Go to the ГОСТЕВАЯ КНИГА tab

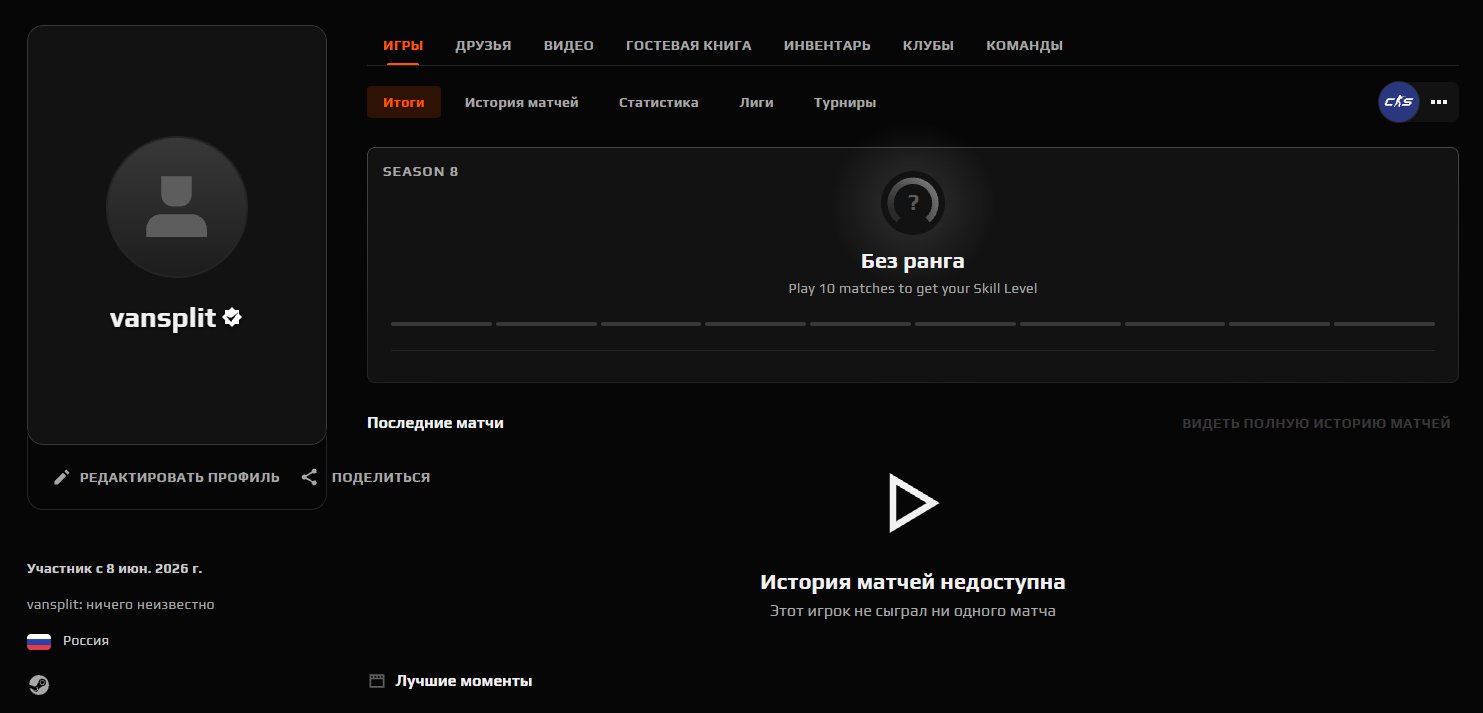tap(689, 46)
